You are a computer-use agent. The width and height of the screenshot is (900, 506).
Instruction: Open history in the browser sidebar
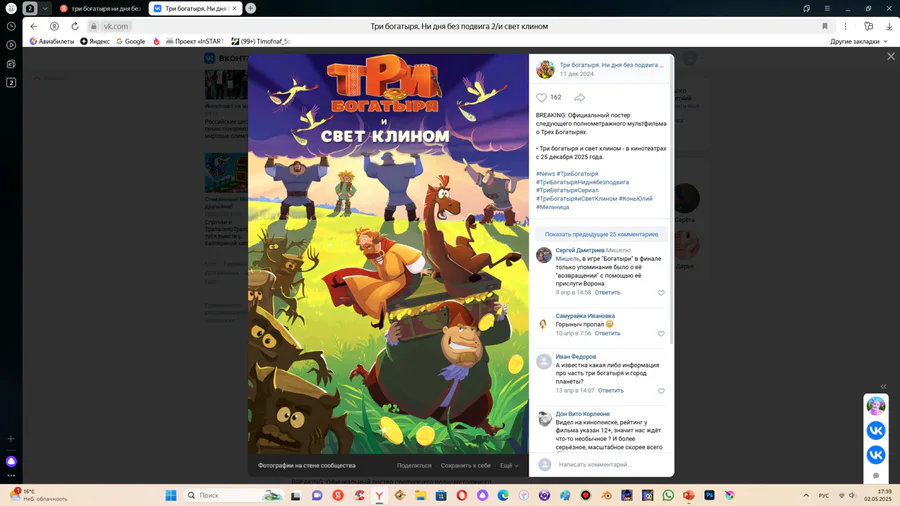(11, 26)
